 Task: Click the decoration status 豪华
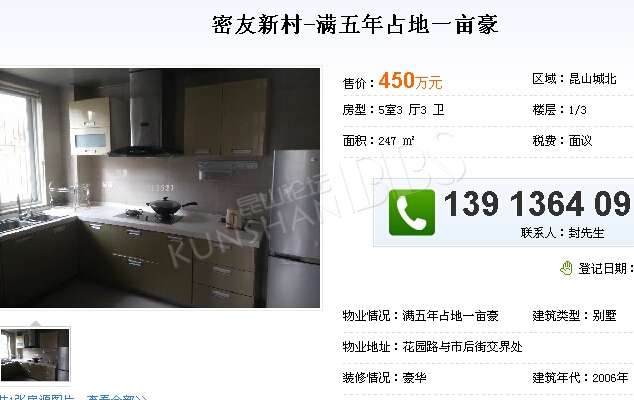coord(414,378)
